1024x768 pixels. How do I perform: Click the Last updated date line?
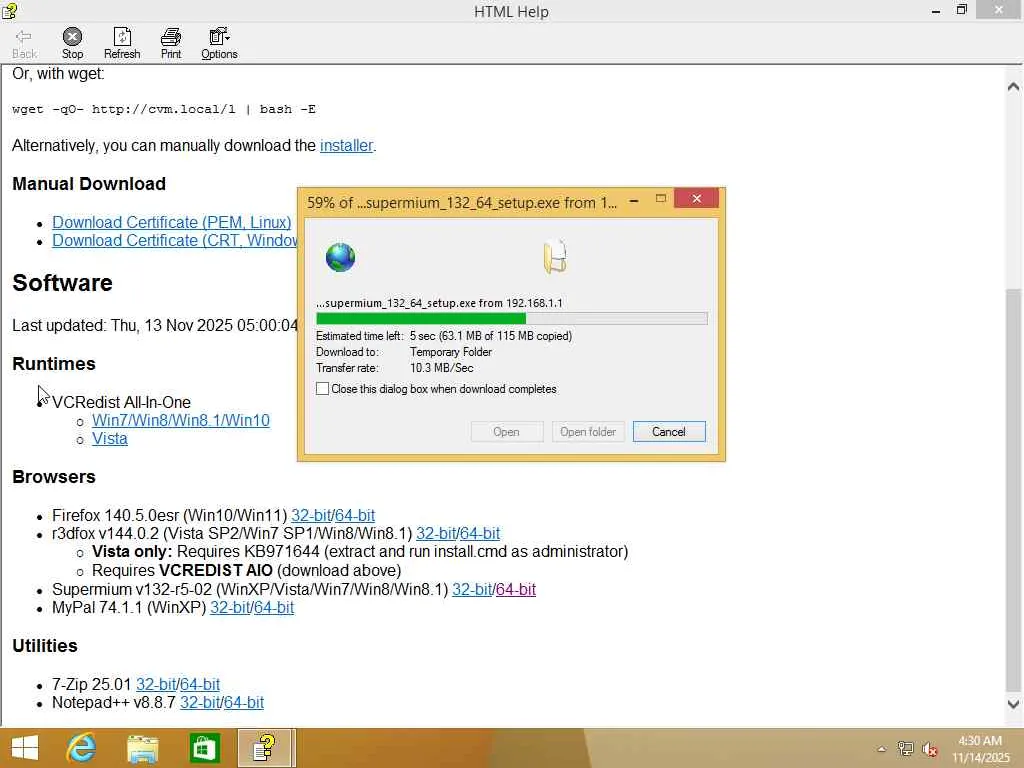pyautogui.click(x=155, y=325)
